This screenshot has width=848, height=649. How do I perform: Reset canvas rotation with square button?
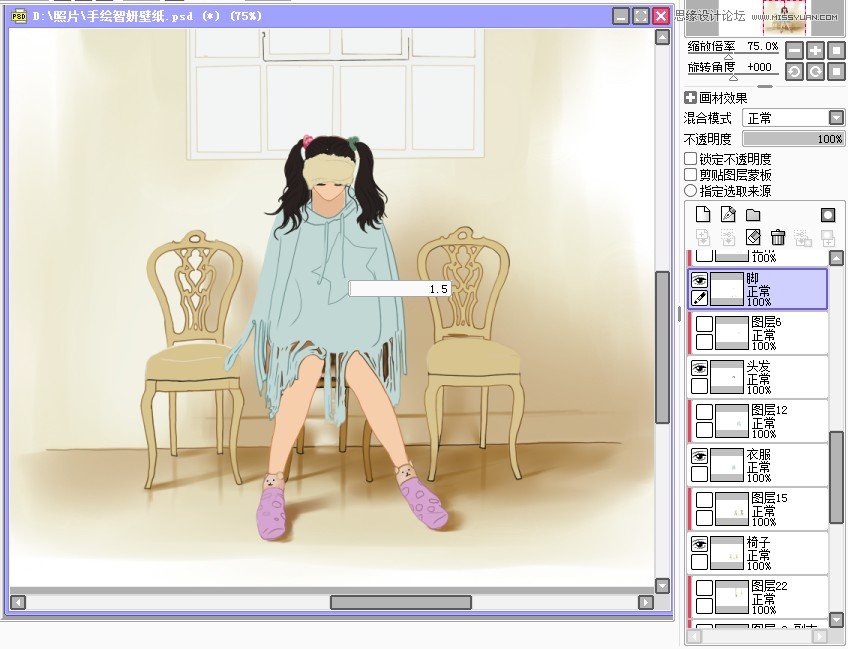(x=837, y=71)
